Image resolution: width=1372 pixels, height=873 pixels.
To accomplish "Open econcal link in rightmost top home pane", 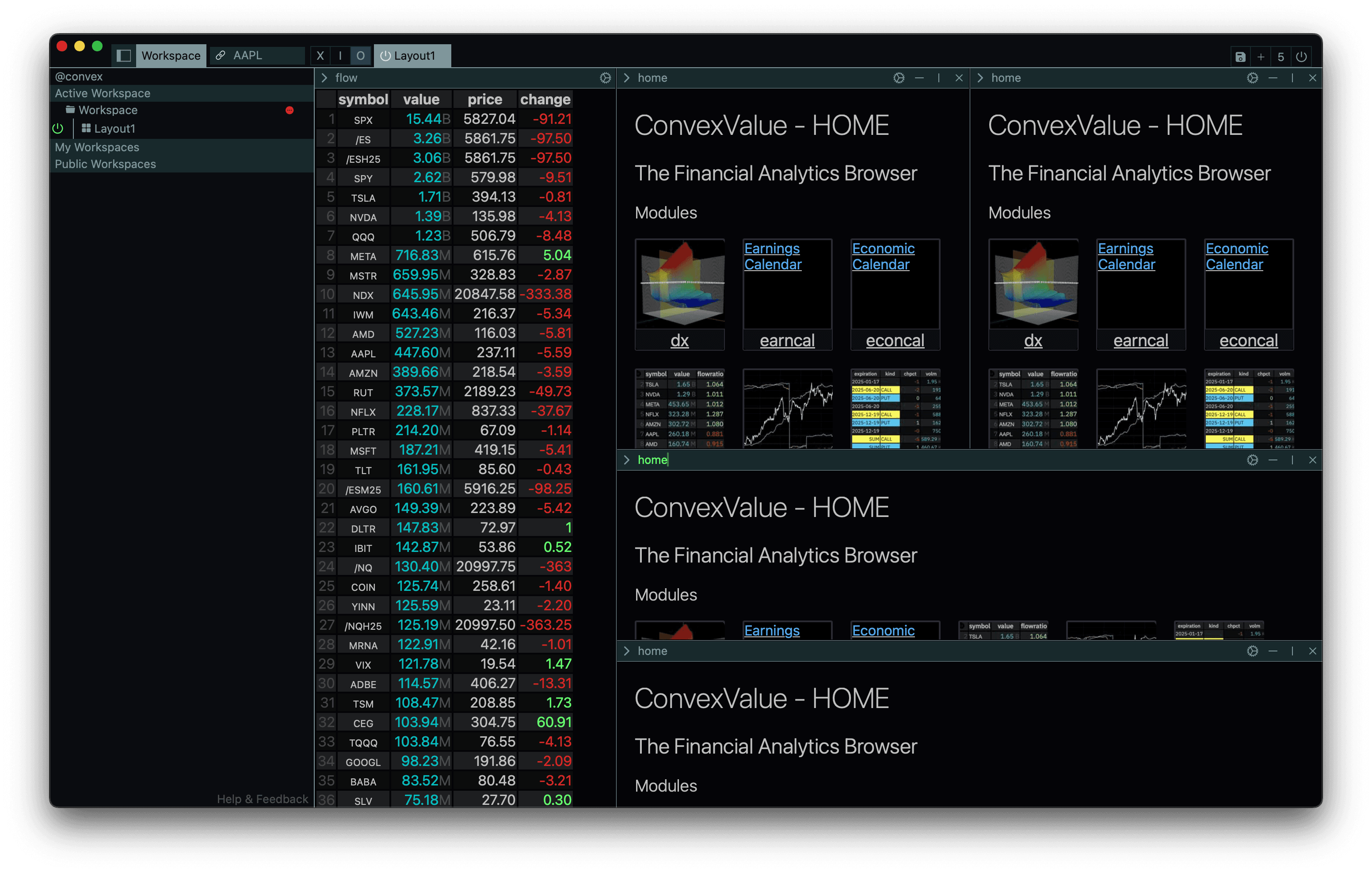I will point(1248,341).
